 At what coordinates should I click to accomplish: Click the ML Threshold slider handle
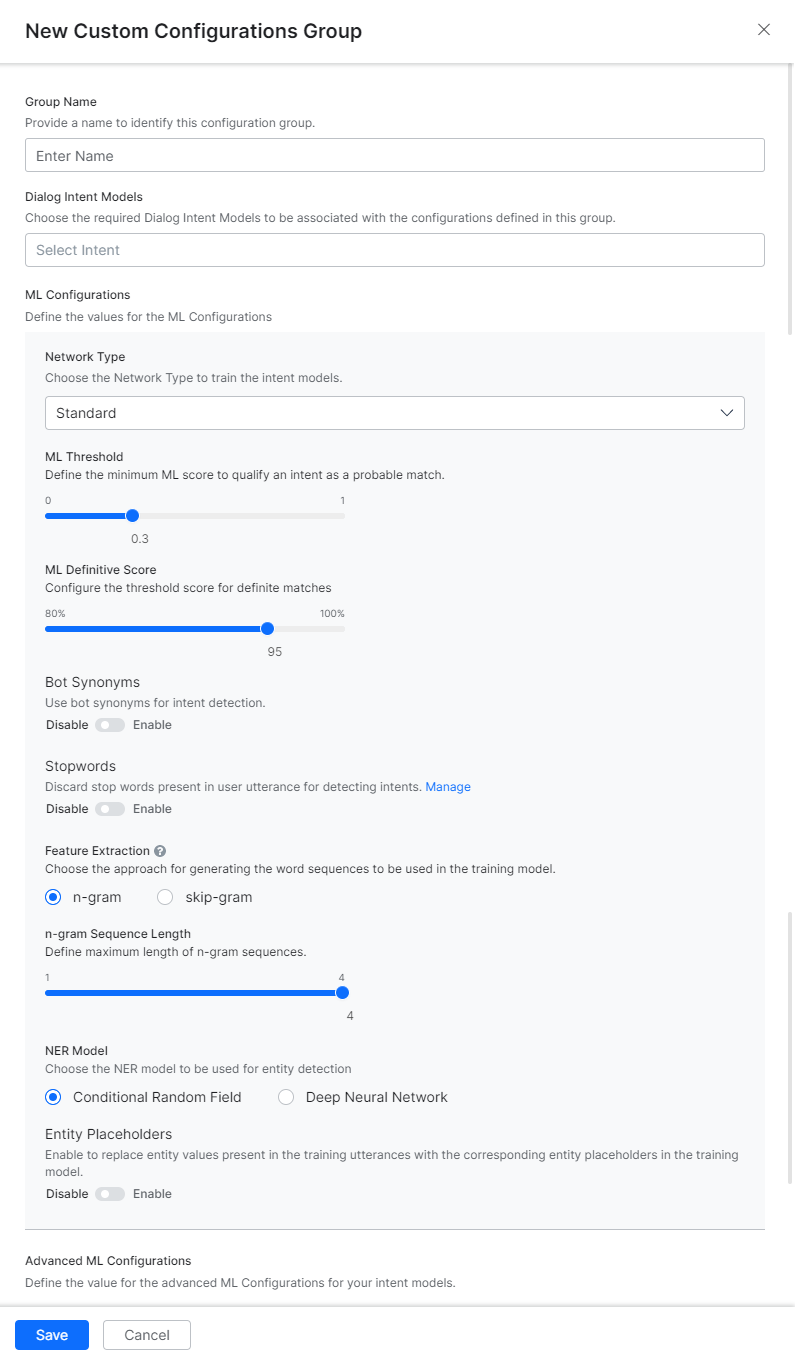[132, 516]
